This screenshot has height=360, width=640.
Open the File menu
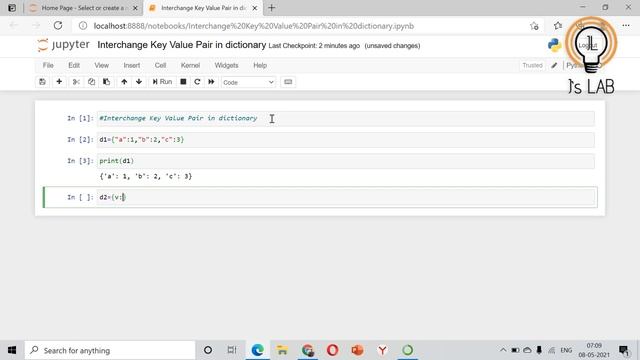(48, 65)
